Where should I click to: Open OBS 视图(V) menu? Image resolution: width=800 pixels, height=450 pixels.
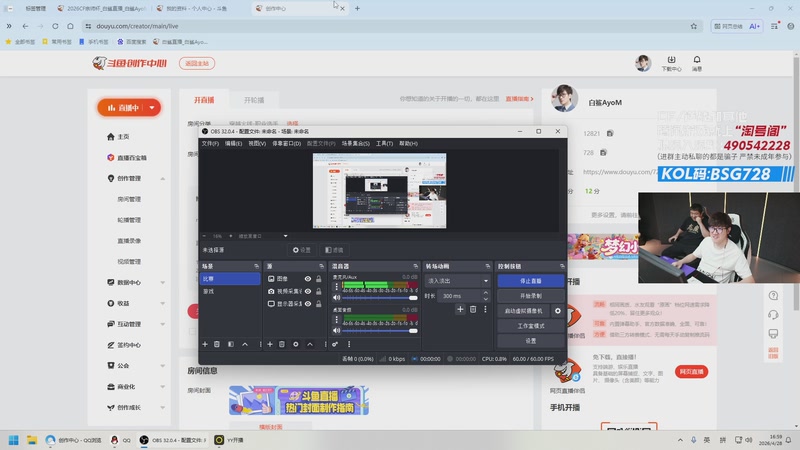(x=257, y=144)
